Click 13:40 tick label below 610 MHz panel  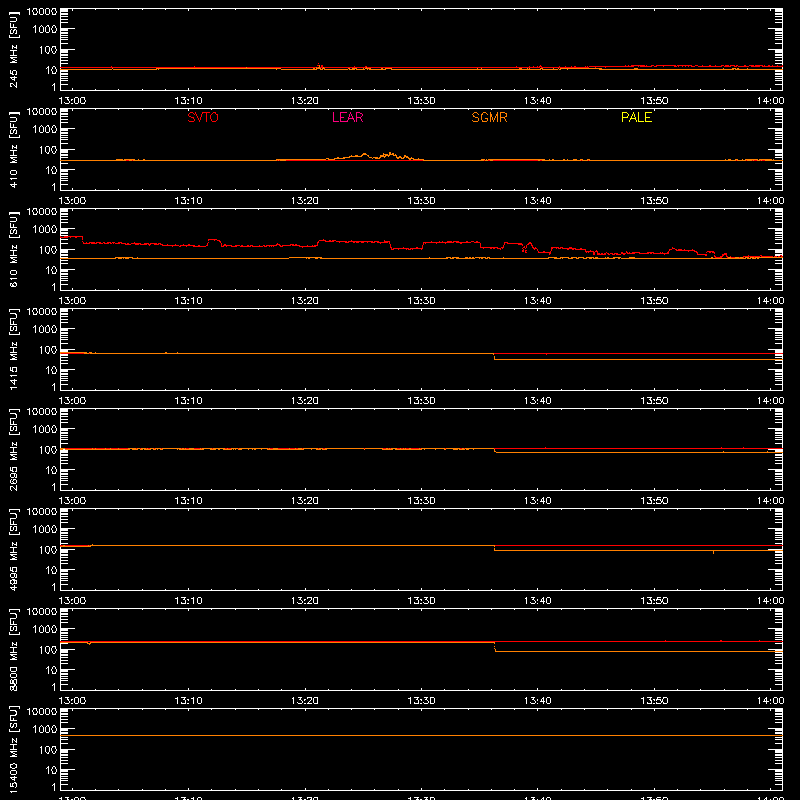[x=538, y=301]
